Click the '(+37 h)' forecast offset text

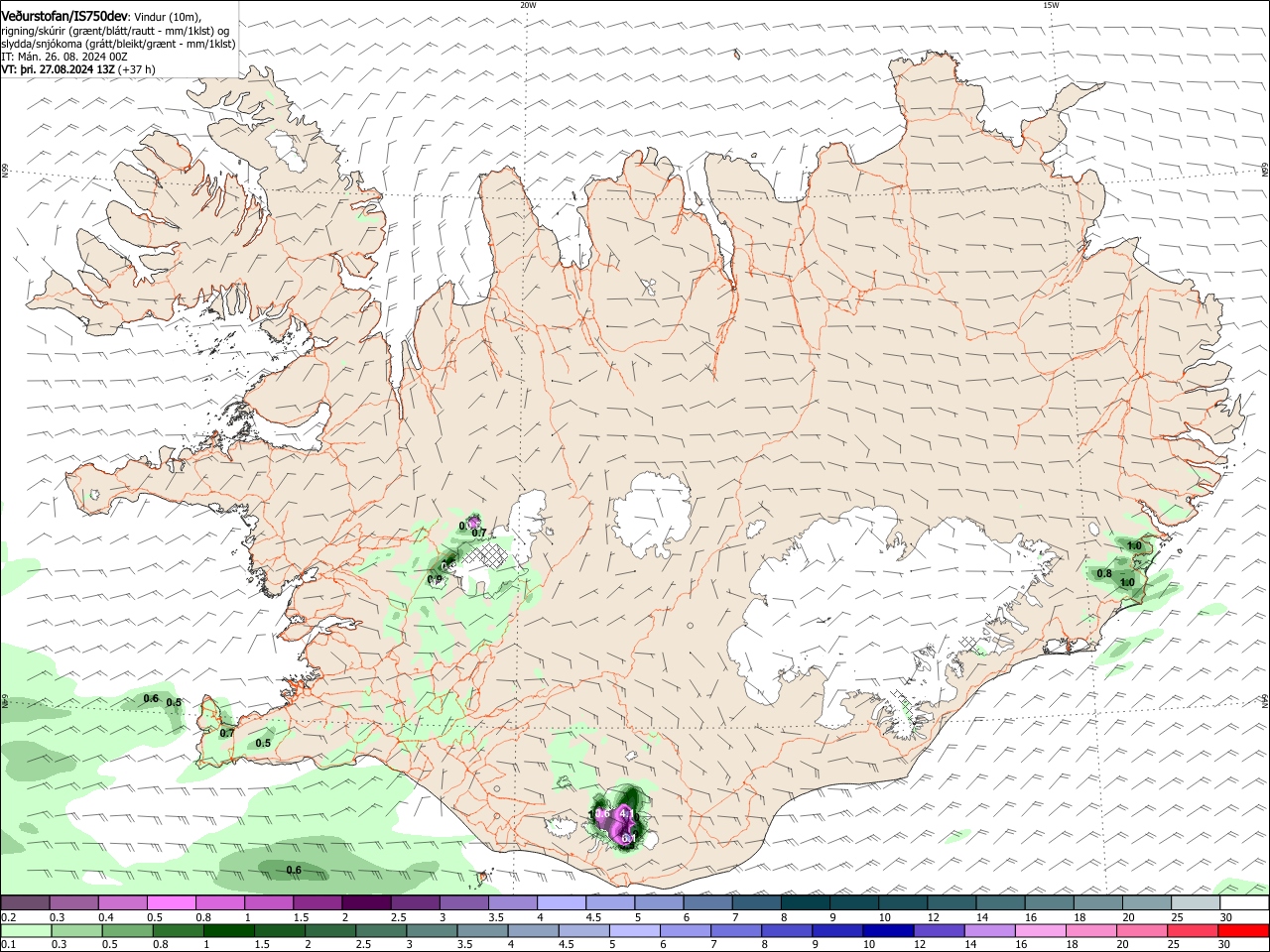tap(137, 69)
